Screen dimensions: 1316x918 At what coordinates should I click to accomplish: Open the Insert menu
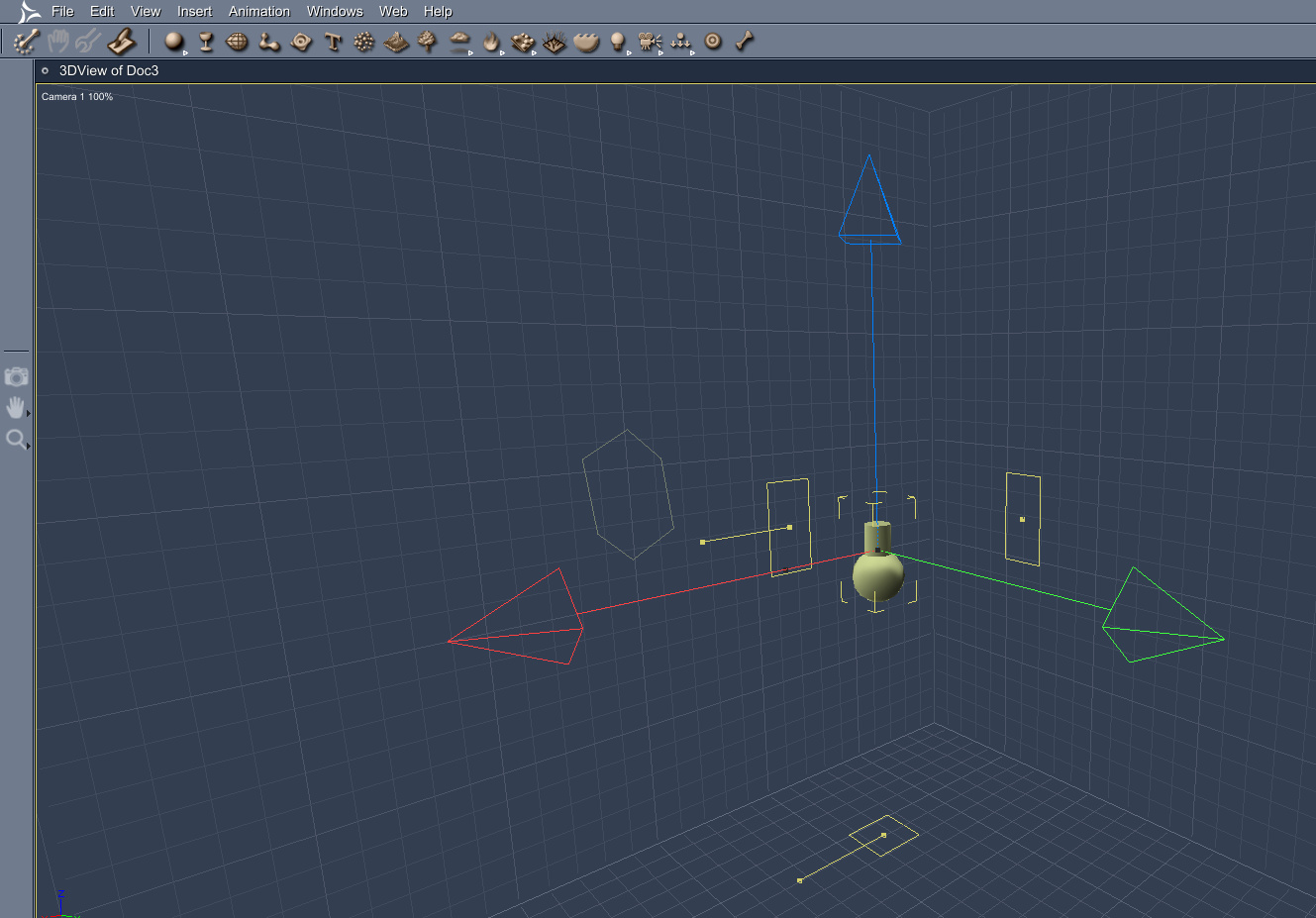click(194, 11)
